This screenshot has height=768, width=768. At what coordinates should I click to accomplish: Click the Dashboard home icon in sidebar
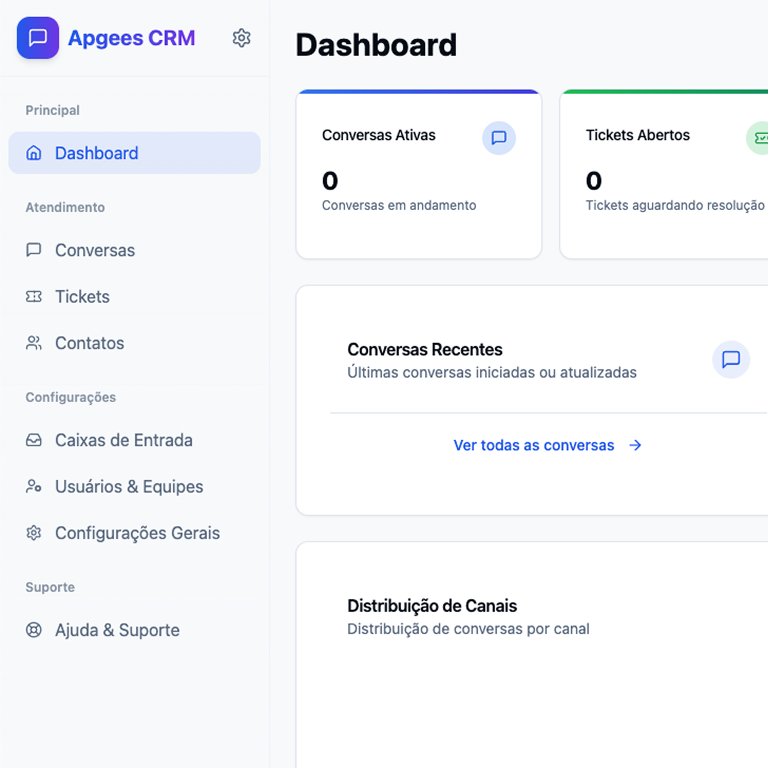[33, 153]
